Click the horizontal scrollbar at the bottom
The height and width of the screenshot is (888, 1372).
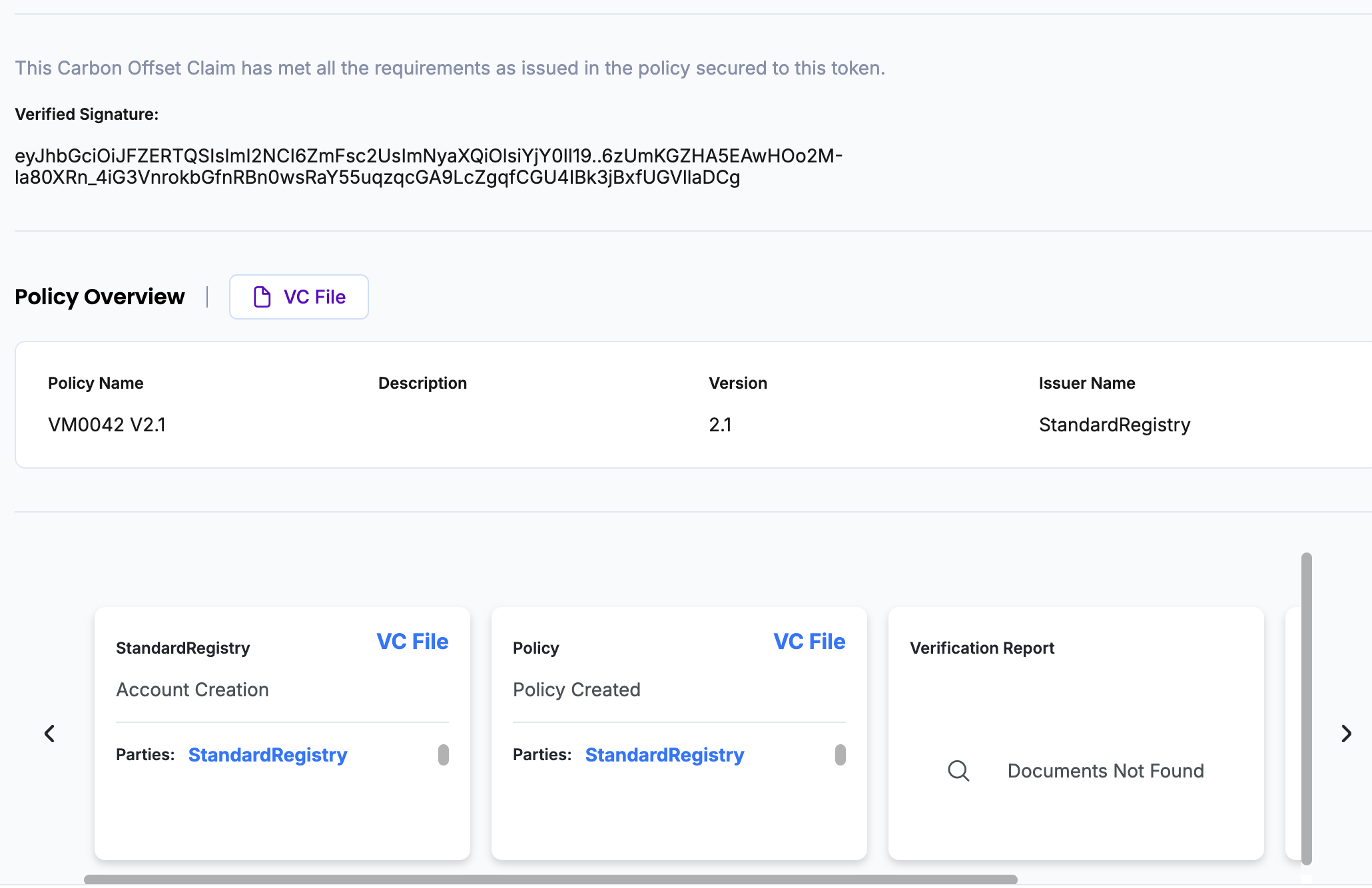point(550,879)
